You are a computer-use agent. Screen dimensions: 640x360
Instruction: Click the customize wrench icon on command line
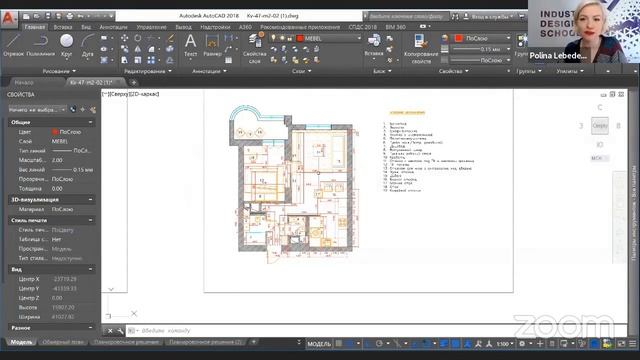click(x=120, y=331)
